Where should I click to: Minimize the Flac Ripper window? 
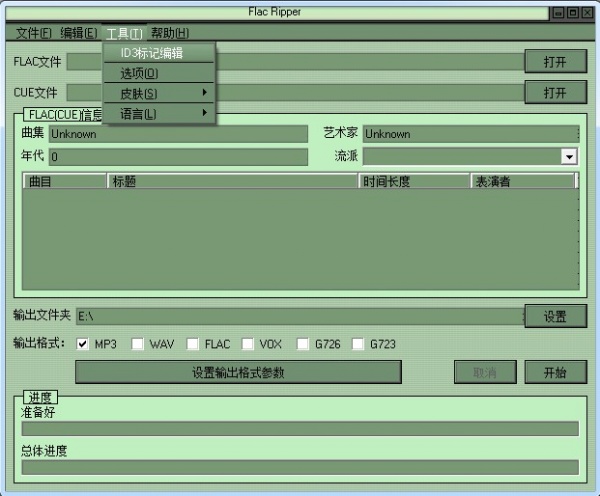pos(558,13)
